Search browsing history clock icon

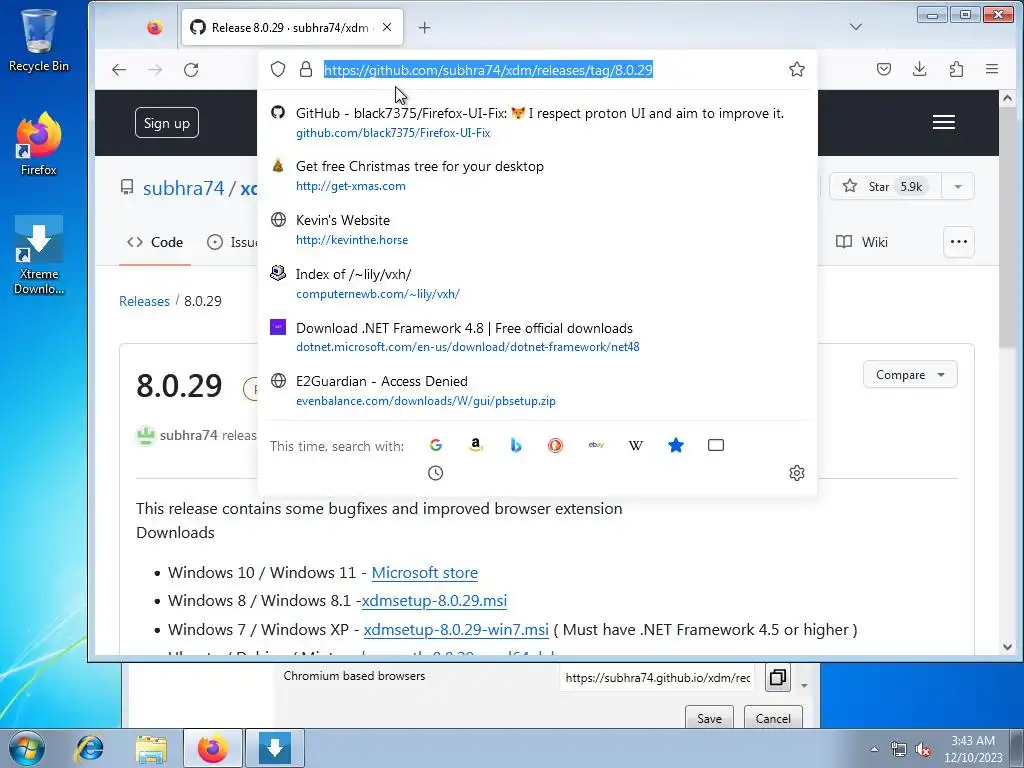[436, 473]
